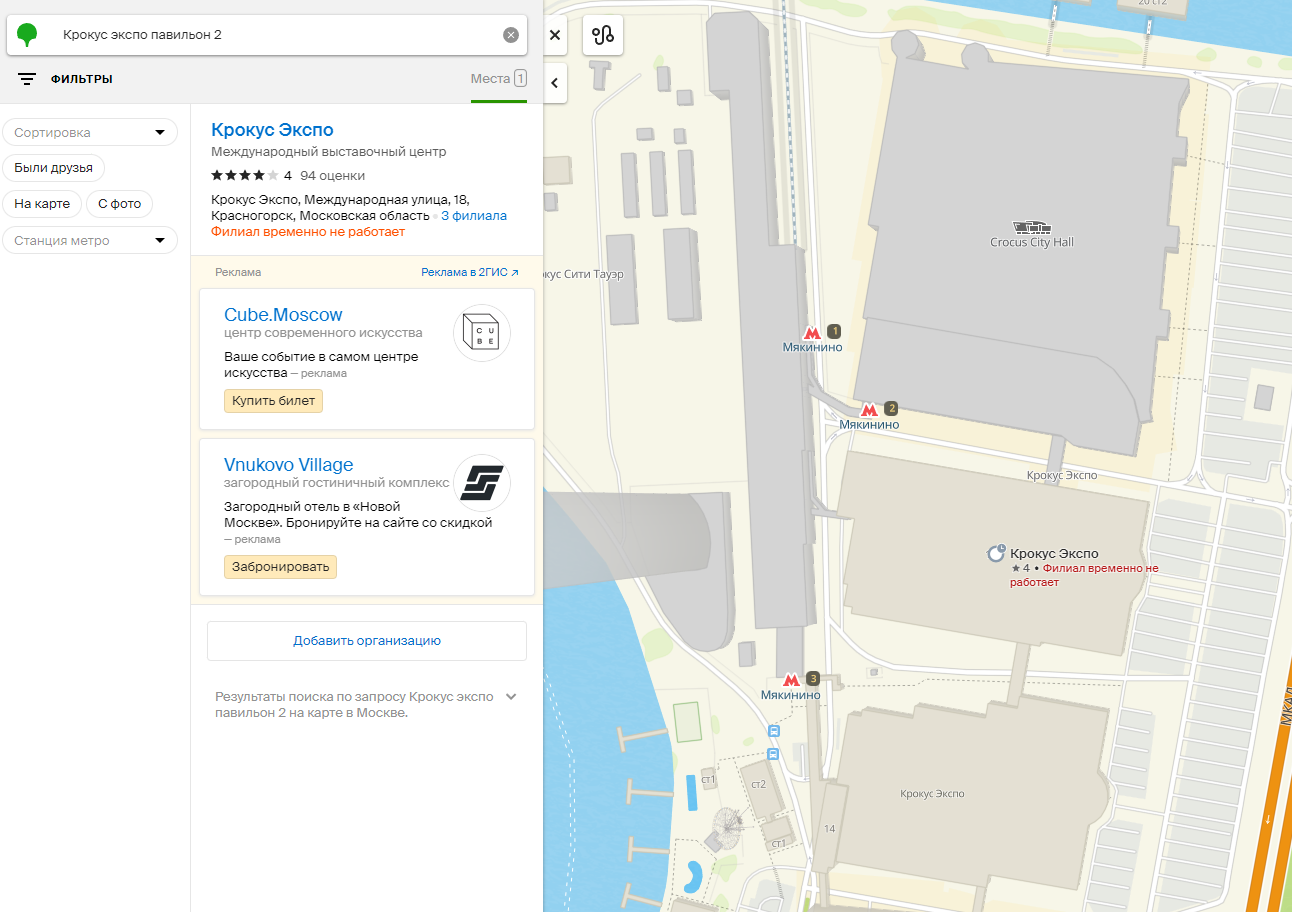Image resolution: width=1292 pixels, height=912 pixels.
Task: Close the search panel with the X button
Action: [x=555, y=35]
